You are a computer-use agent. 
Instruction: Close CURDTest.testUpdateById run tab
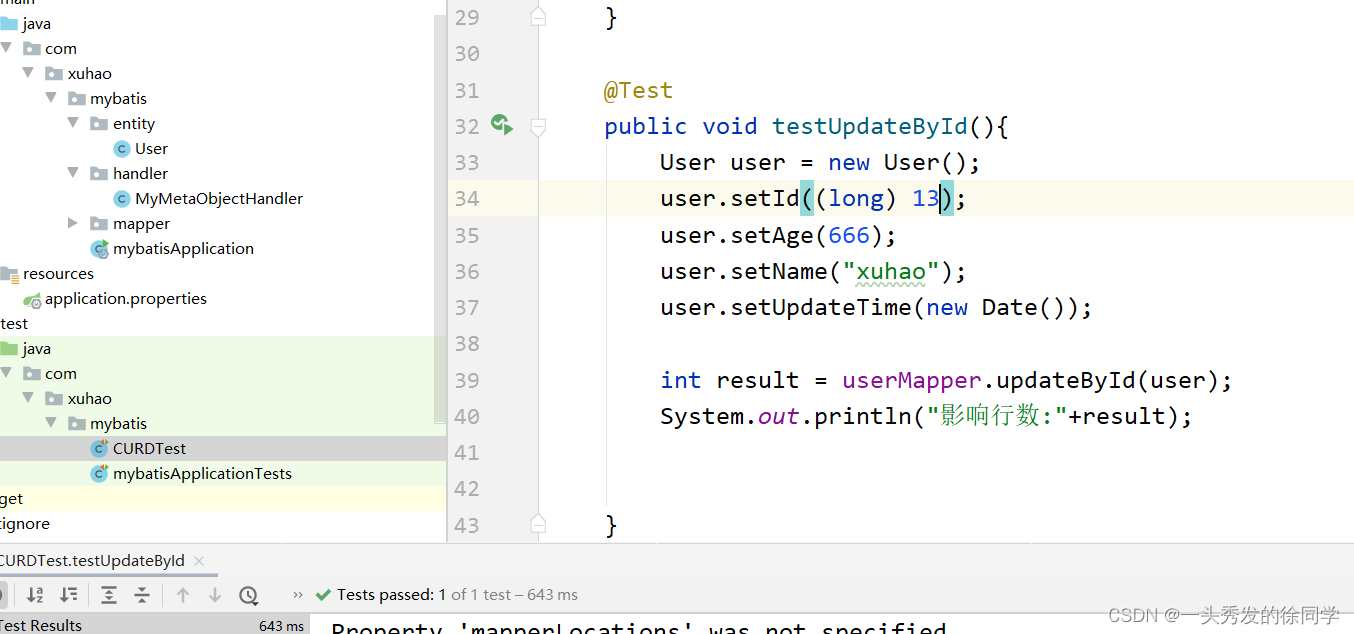click(199, 561)
